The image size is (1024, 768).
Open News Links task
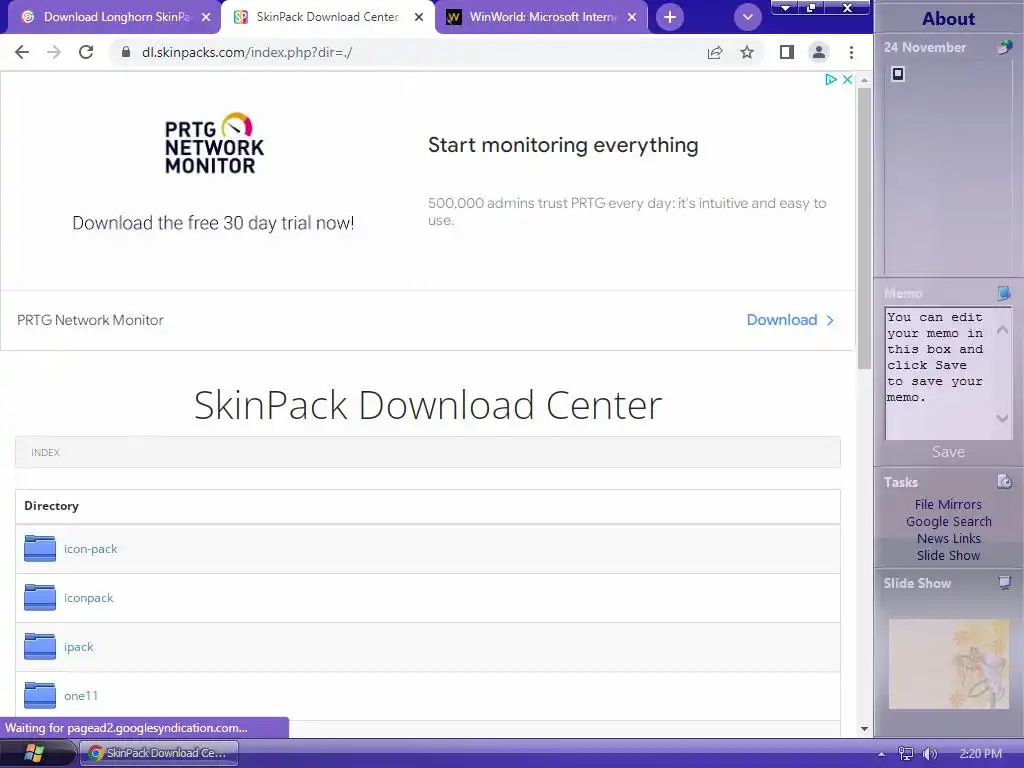point(948,539)
